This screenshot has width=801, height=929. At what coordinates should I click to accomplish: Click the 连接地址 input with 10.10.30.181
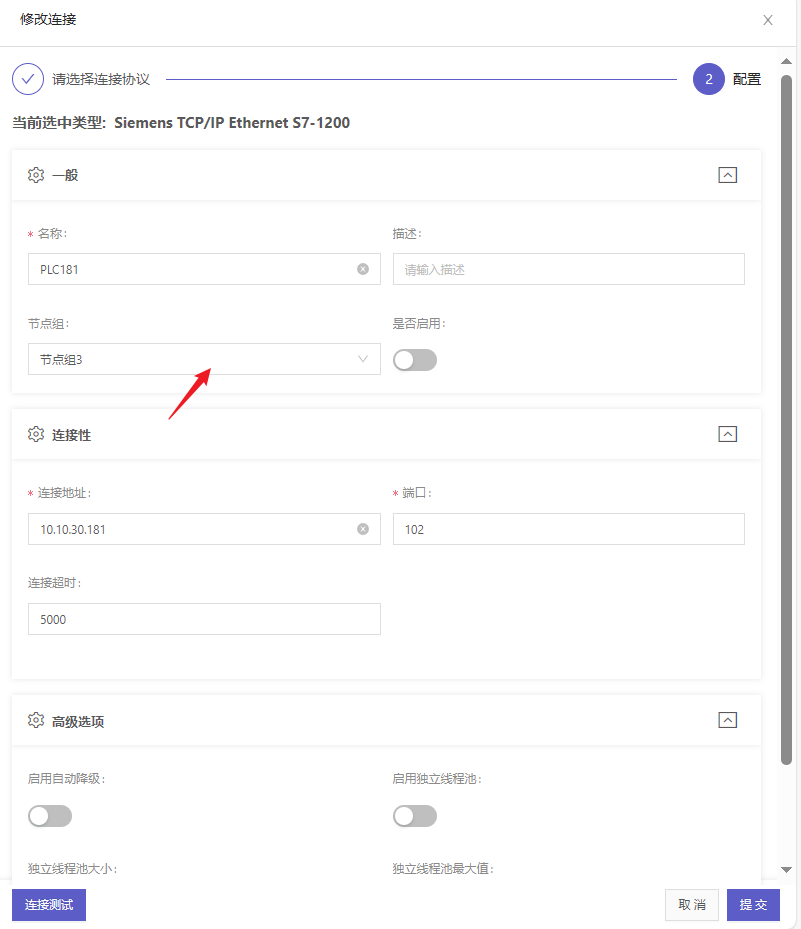pos(204,529)
